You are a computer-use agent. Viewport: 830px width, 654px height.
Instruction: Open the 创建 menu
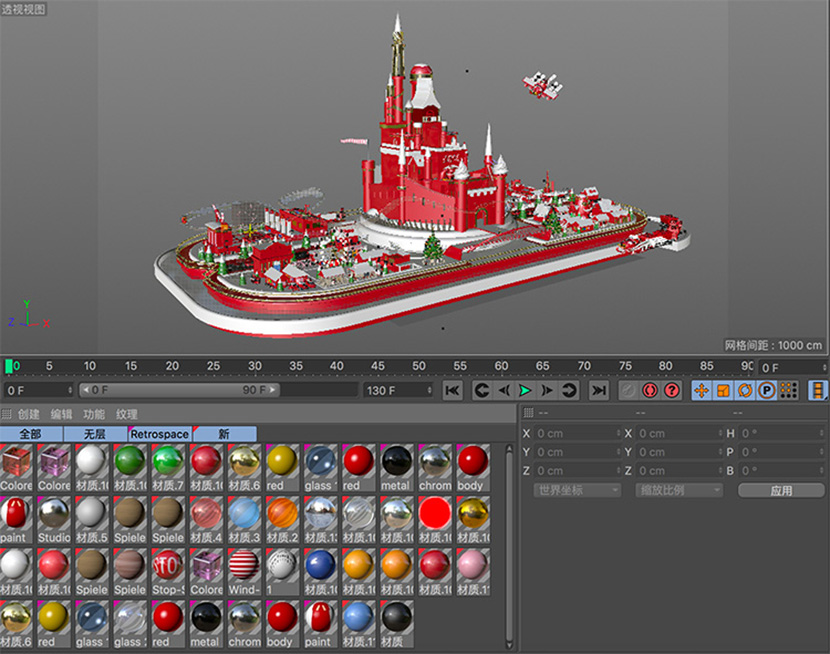[x=29, y=414]
